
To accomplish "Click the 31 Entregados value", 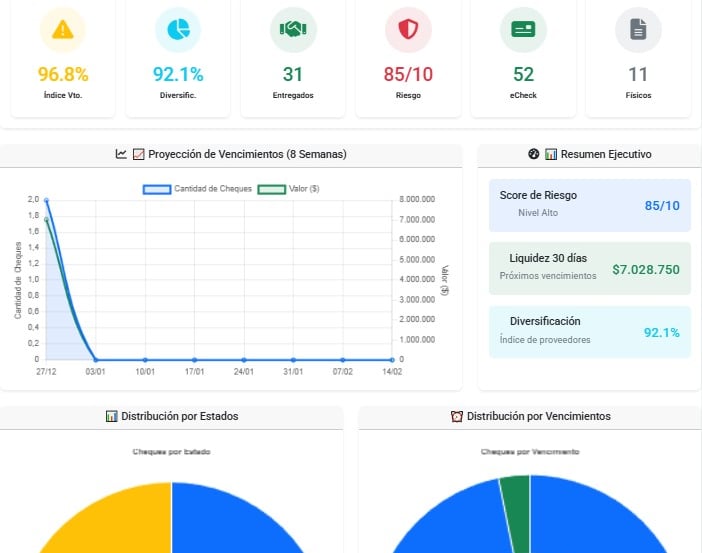I will click(x=293, y=74).
